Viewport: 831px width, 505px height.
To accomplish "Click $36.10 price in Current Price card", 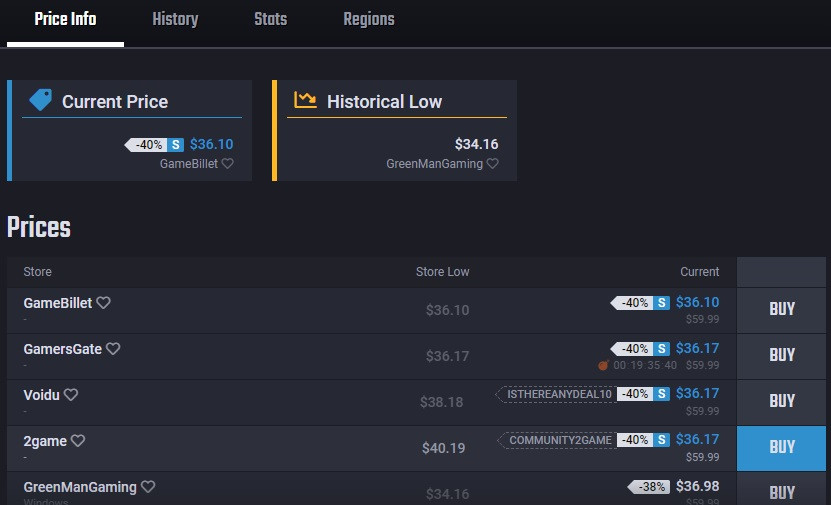I will pyautogui.click(x=211, y=144).
